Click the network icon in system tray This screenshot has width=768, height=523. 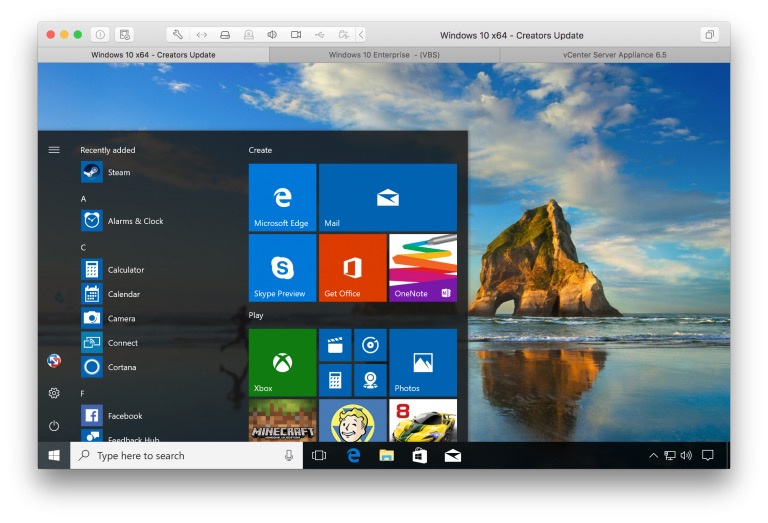pos(670,455)
